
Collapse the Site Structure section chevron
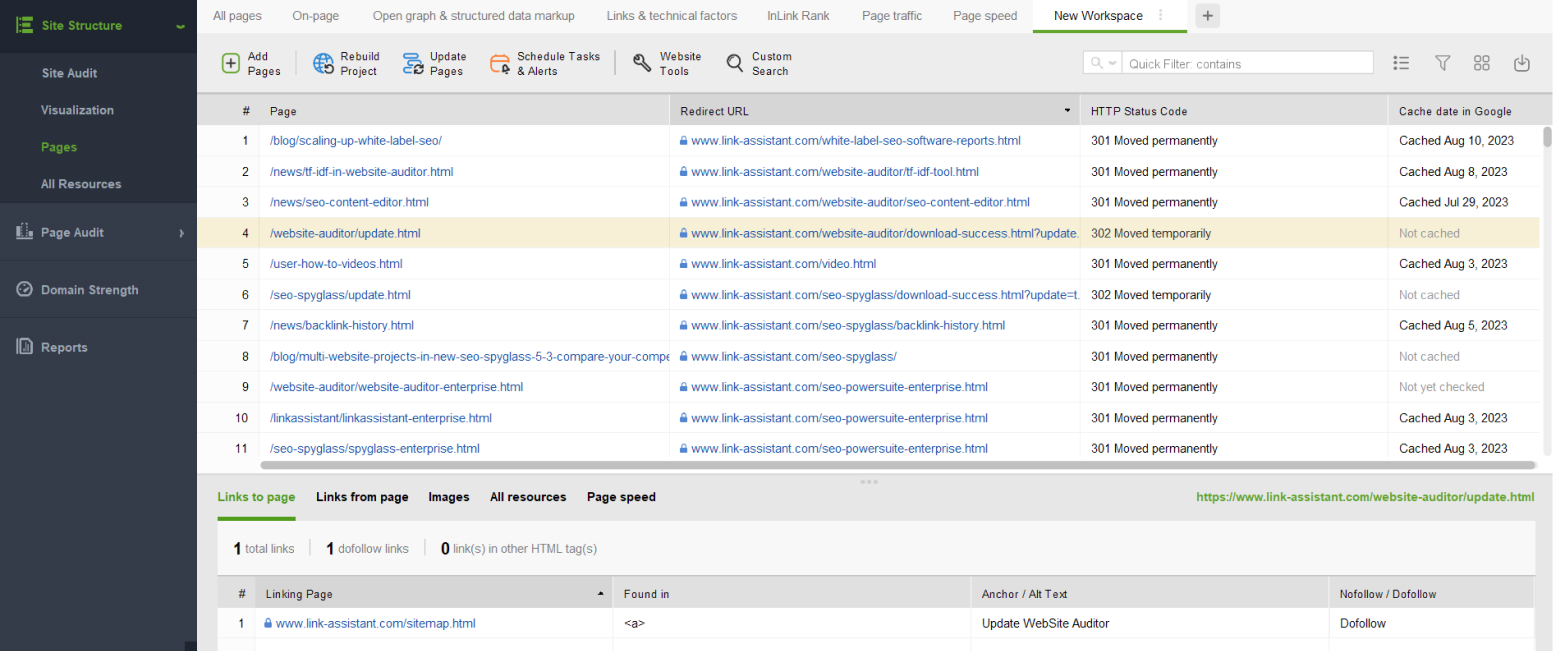pos(180,26)
